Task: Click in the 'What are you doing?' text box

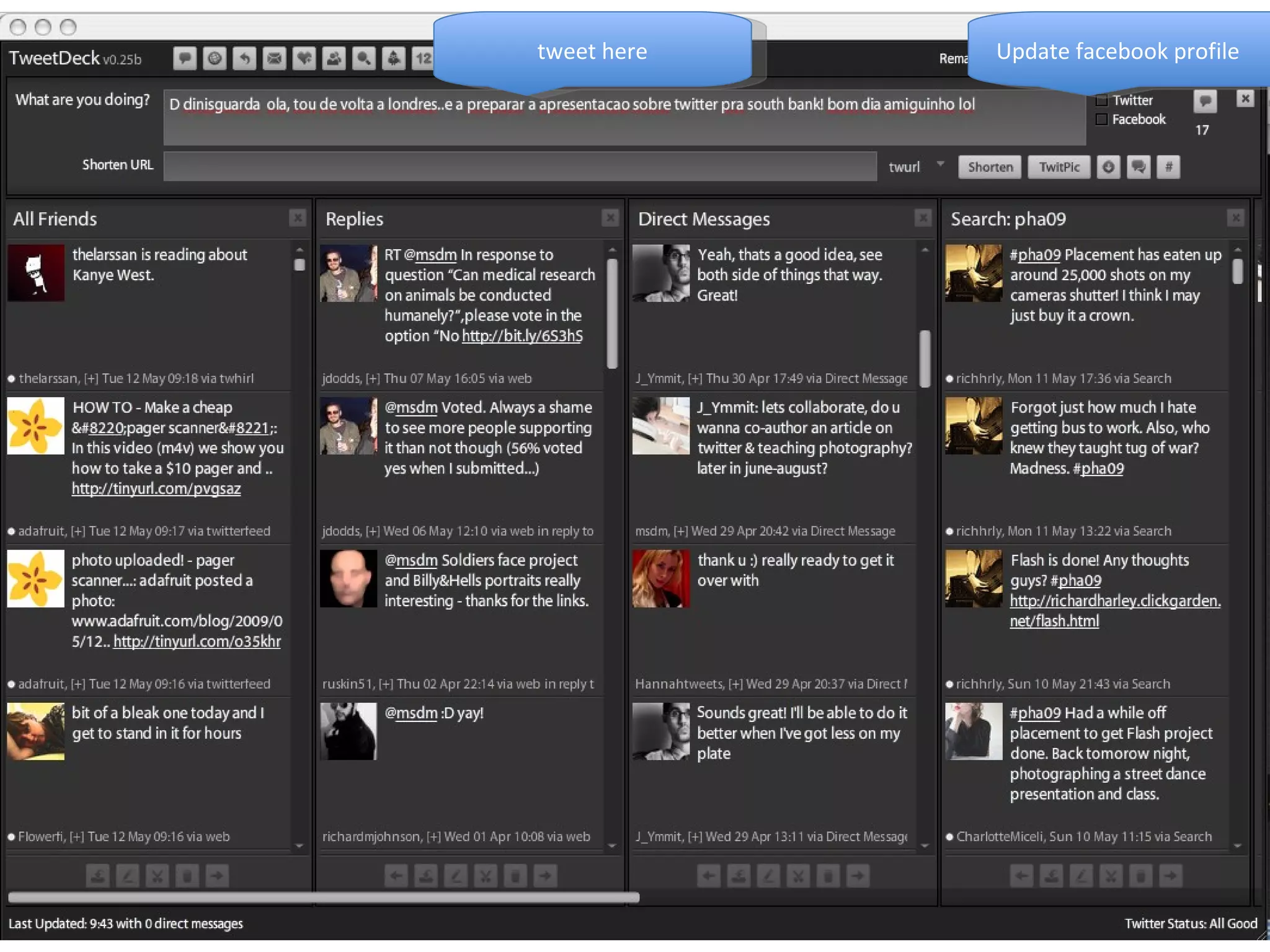Action: click(x=624, y=117)
